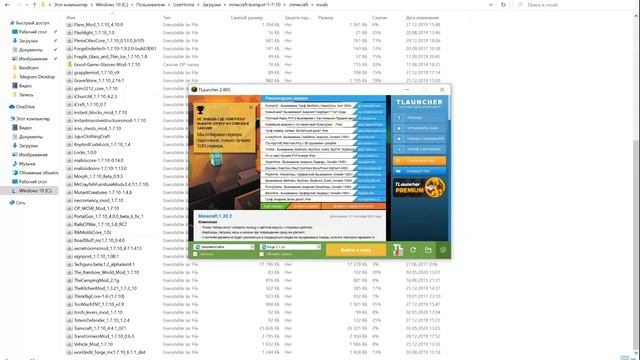Select the MutantCreatures-1.7.10-1.4.8 file icon

click(x=69, y=192)
